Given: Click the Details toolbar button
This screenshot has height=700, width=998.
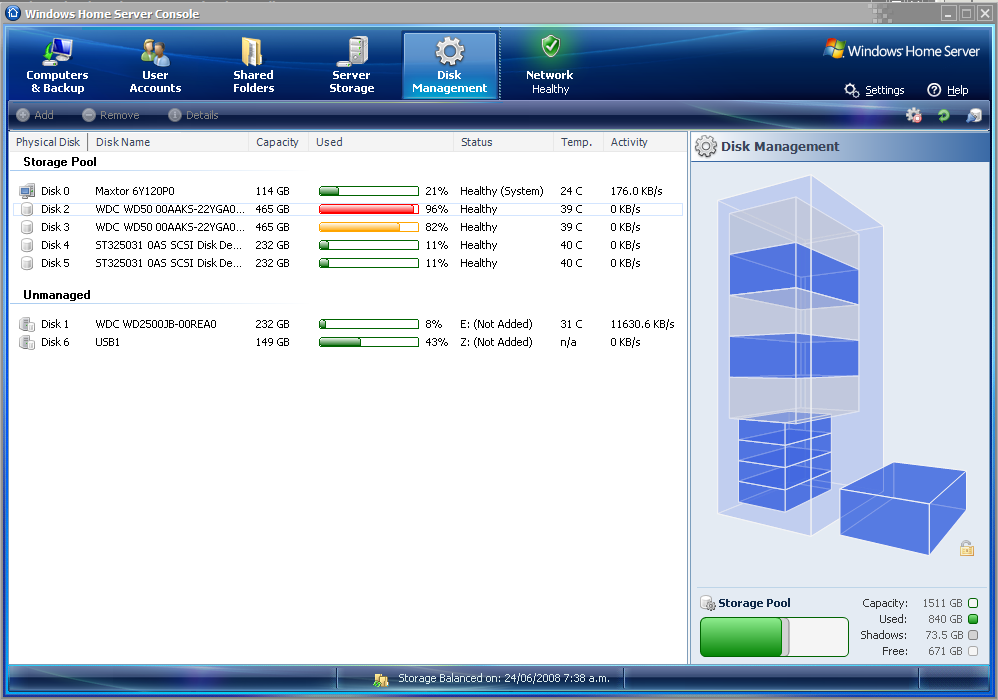Looking at the screenshot, I should tap(193, 115).
